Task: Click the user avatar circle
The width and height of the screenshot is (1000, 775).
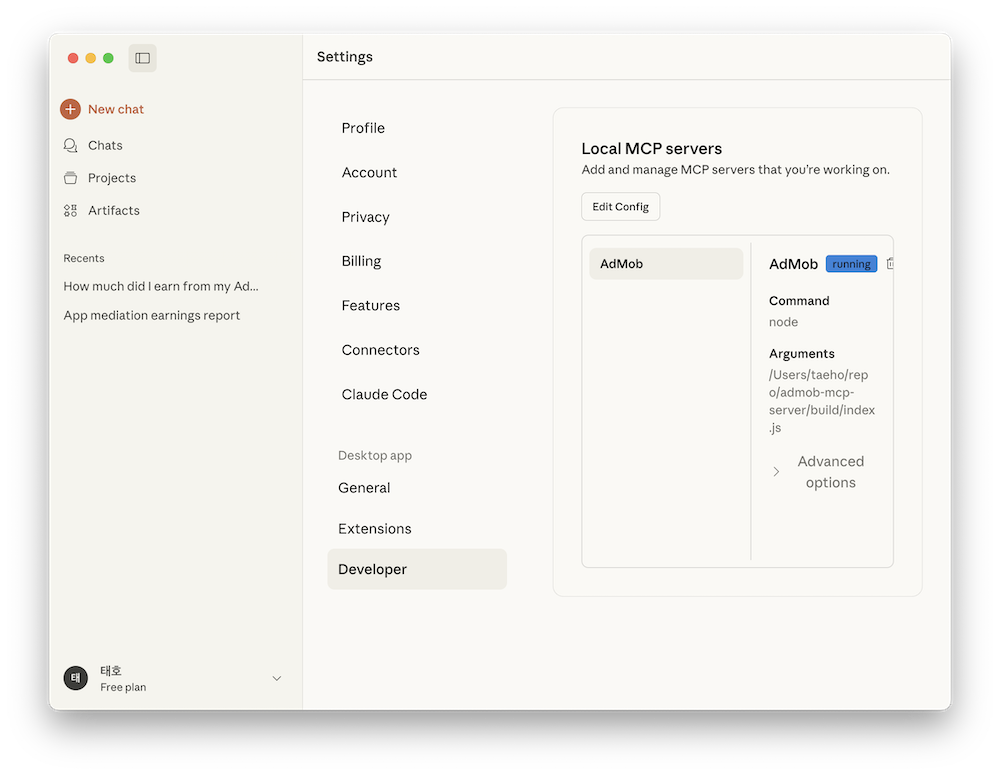Action: pos(75,678)
